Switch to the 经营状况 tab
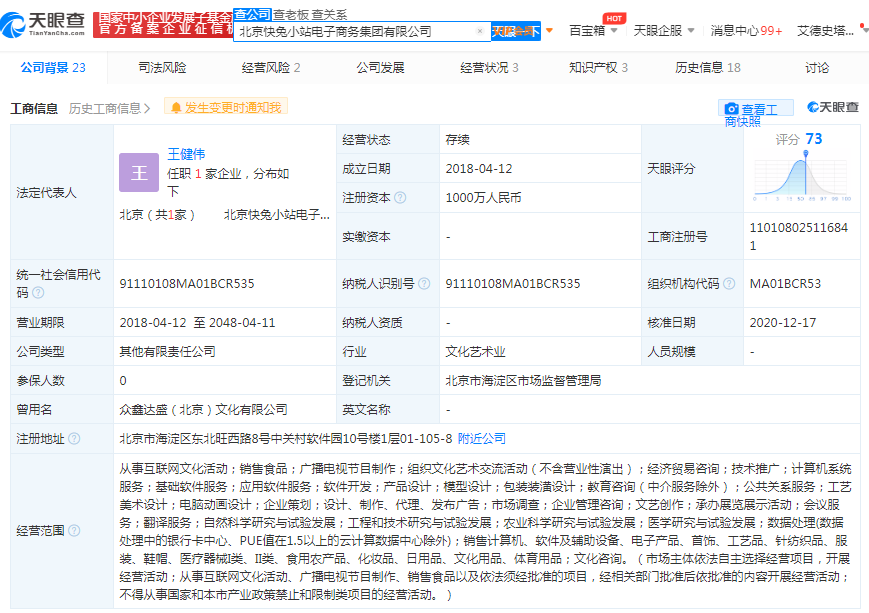 click(489, 68)
